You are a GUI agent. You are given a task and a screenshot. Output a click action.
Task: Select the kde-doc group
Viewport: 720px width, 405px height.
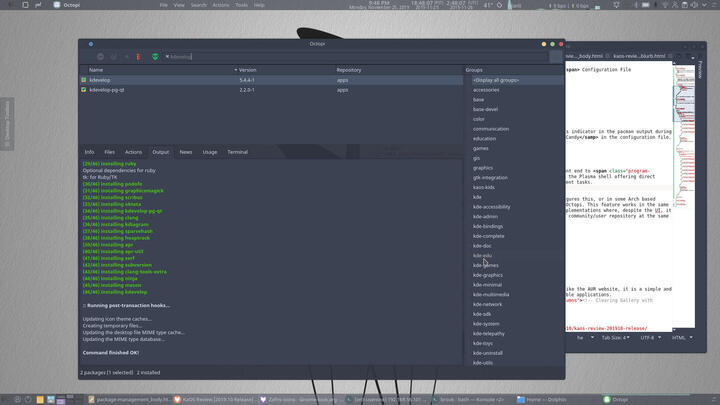click(x=482, y=246)
